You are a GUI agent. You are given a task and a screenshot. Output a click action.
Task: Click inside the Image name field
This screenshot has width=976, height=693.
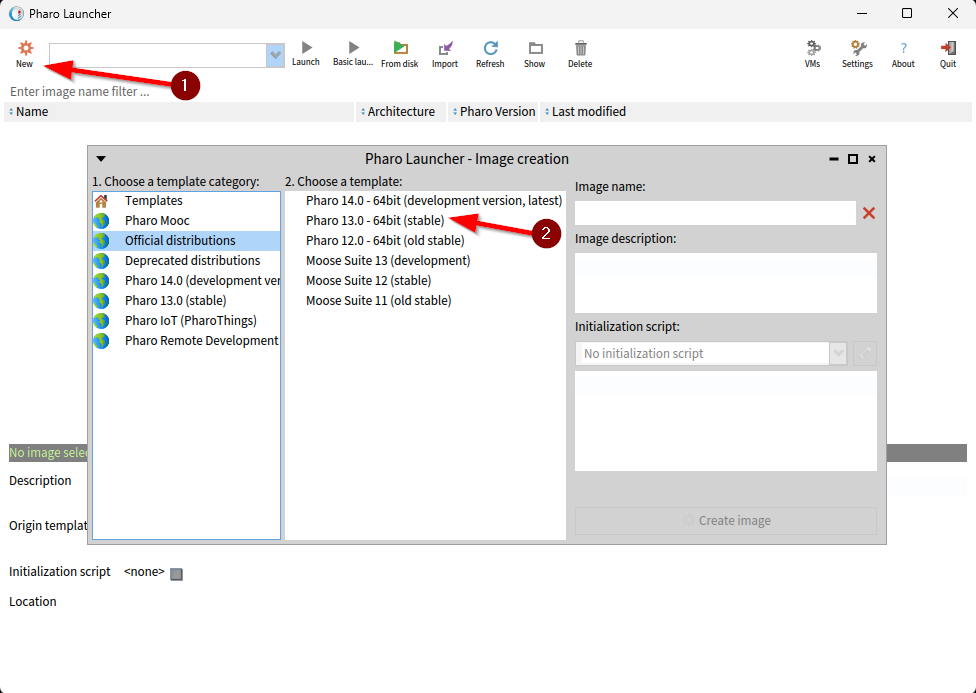pyautogui.click(x=715, y=213)
